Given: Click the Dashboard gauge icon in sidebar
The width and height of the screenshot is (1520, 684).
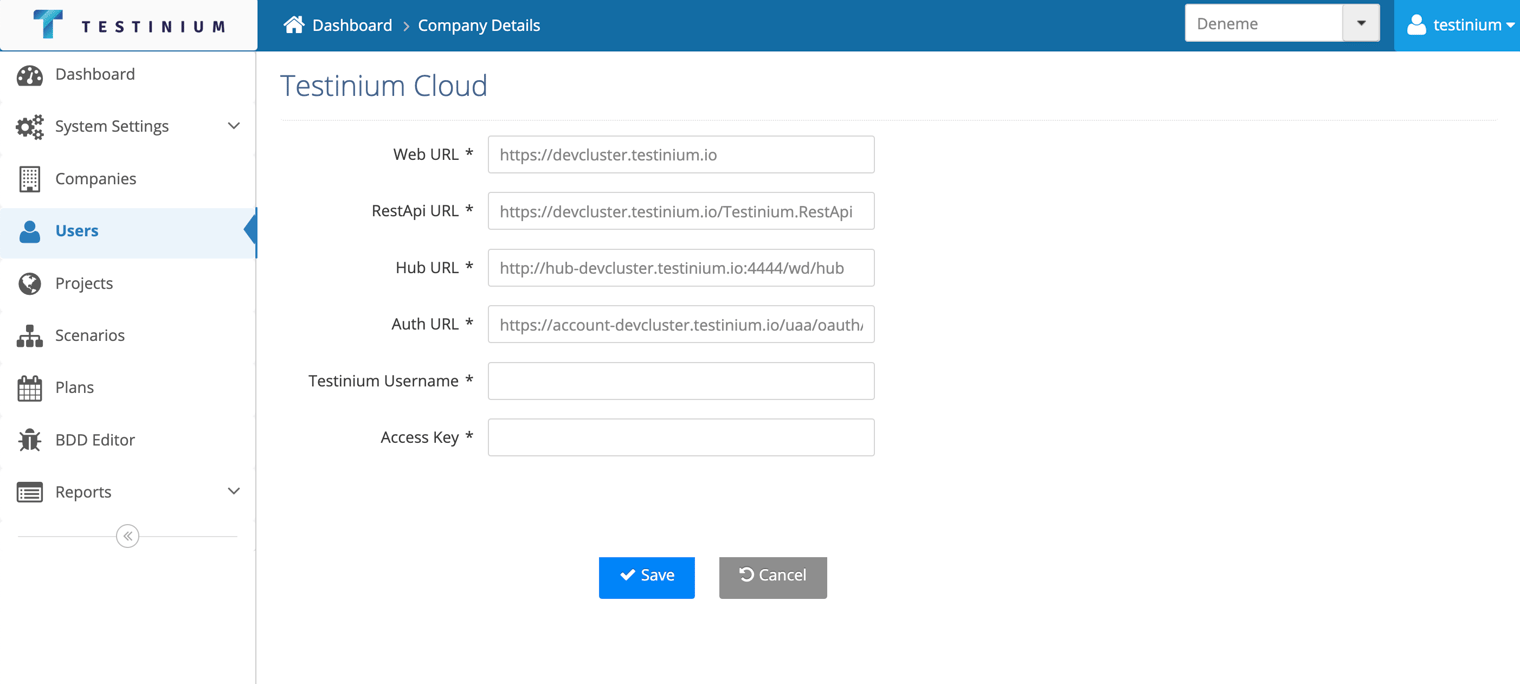Looking at the screenshot, I should coord(30,75).
